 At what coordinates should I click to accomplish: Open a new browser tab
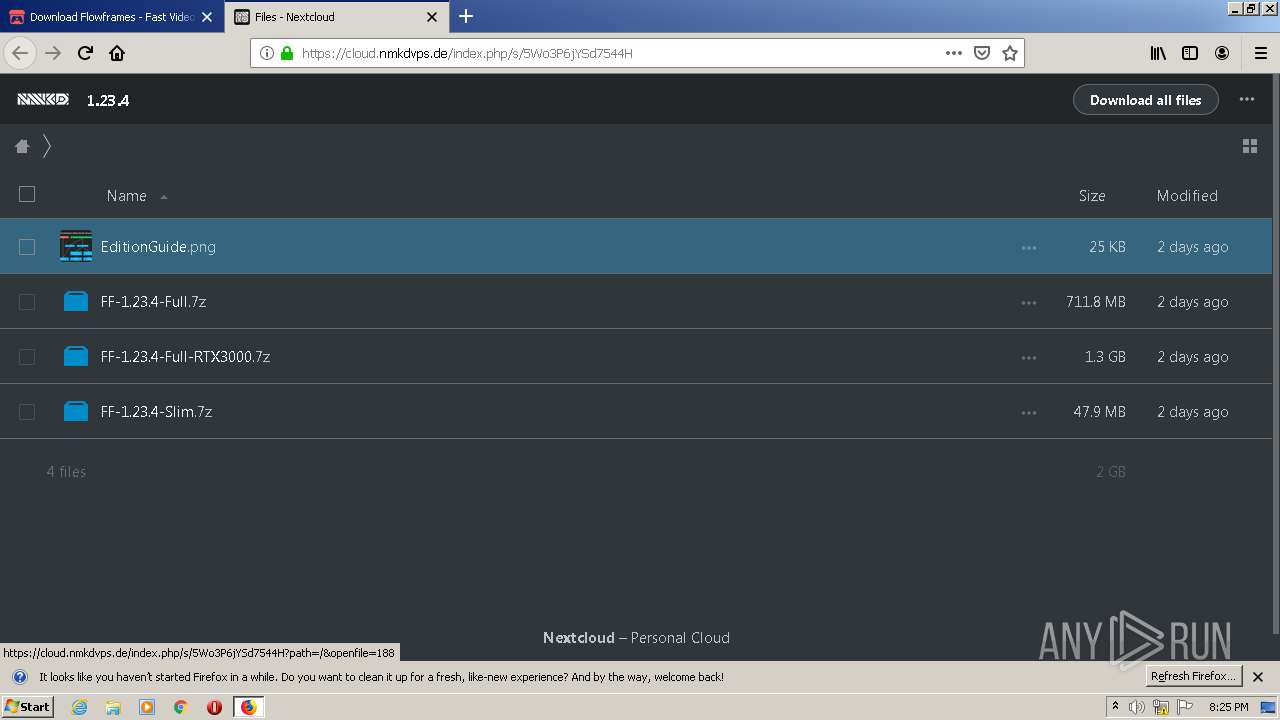466,16
